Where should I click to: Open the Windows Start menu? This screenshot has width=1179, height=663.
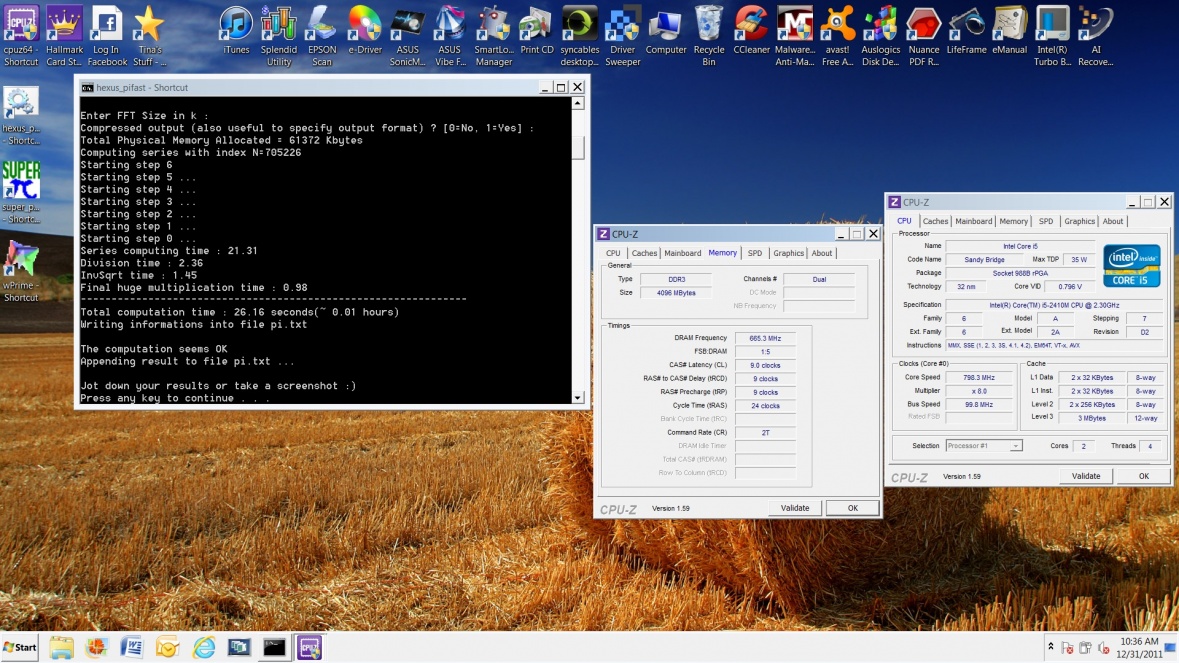point(20,647)
